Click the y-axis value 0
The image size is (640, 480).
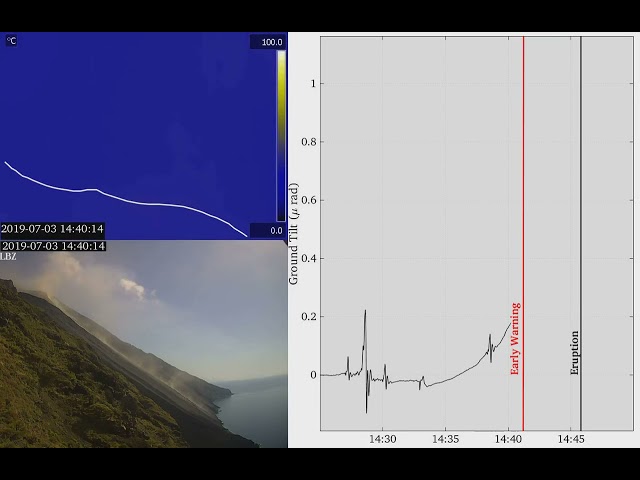tap(313, 375)
